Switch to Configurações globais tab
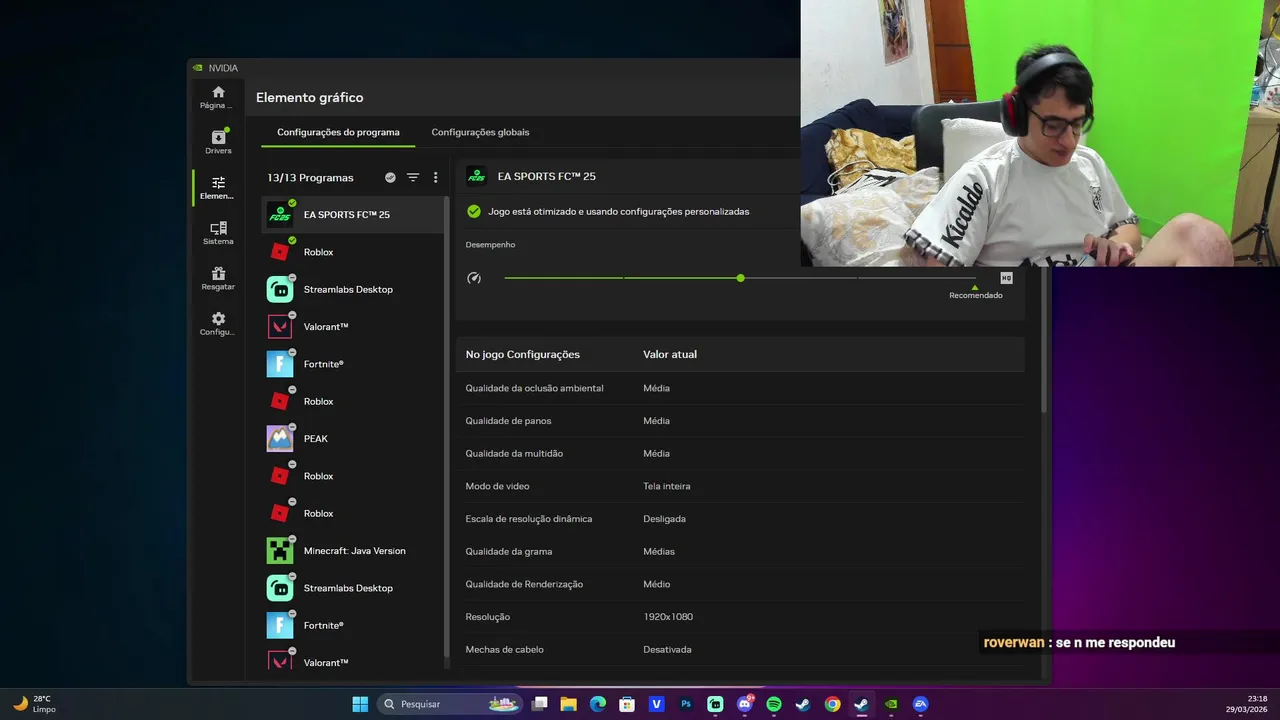The width and height of the screenshot is (1280, 720). [480, 132]
